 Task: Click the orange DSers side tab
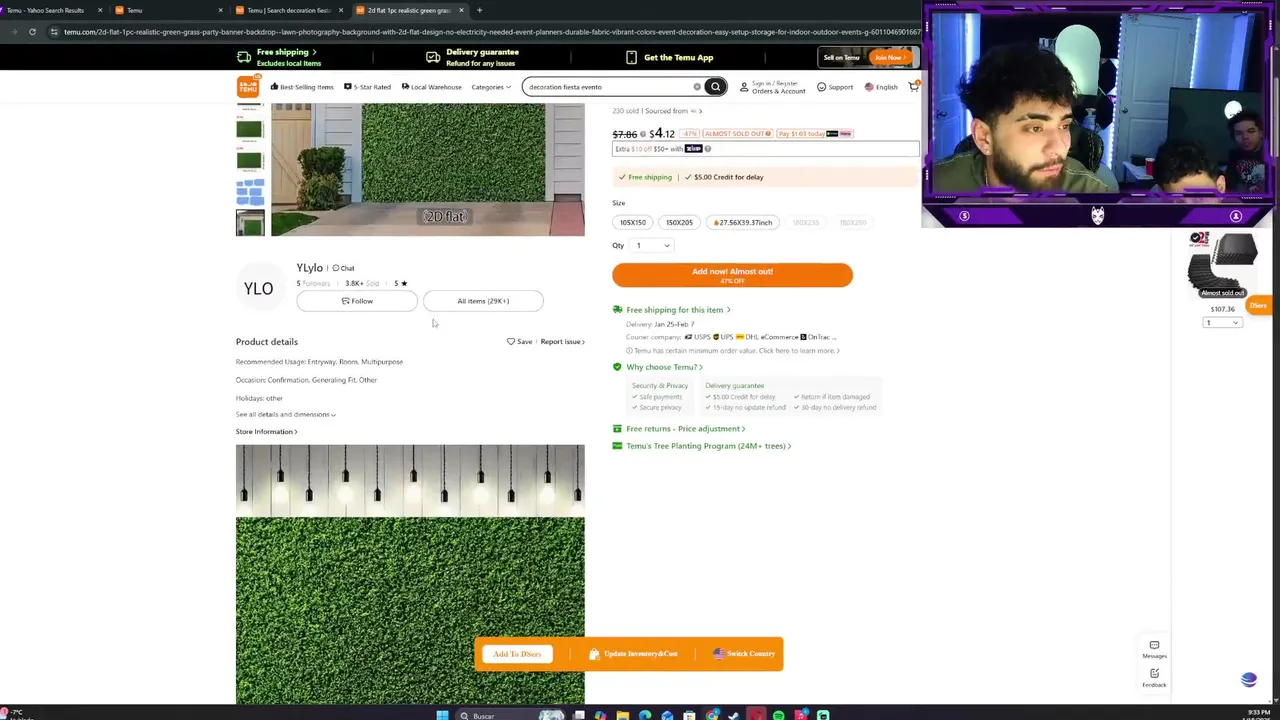(1258, 305)
